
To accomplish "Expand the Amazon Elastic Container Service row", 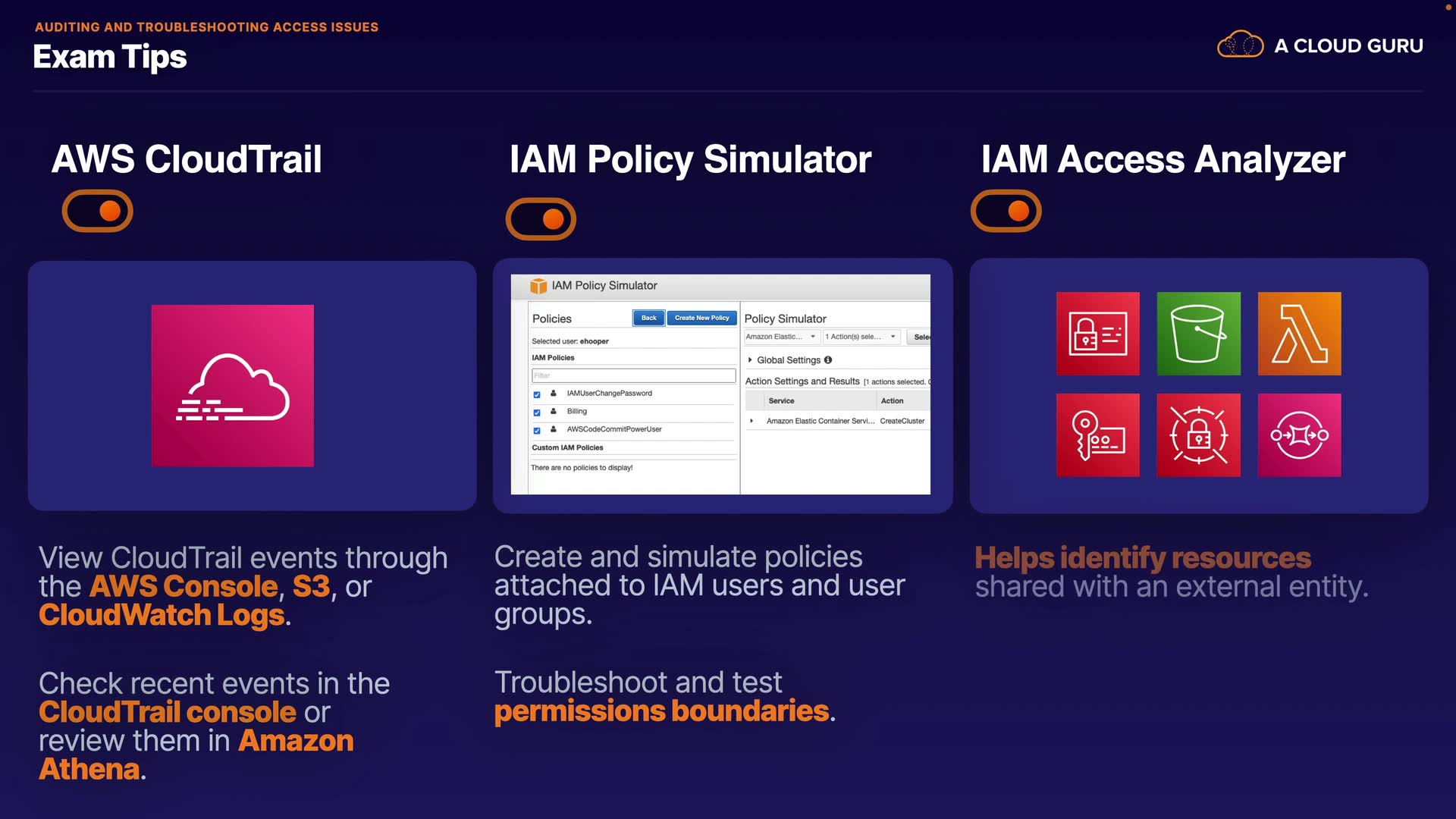I will pos(752,421).
